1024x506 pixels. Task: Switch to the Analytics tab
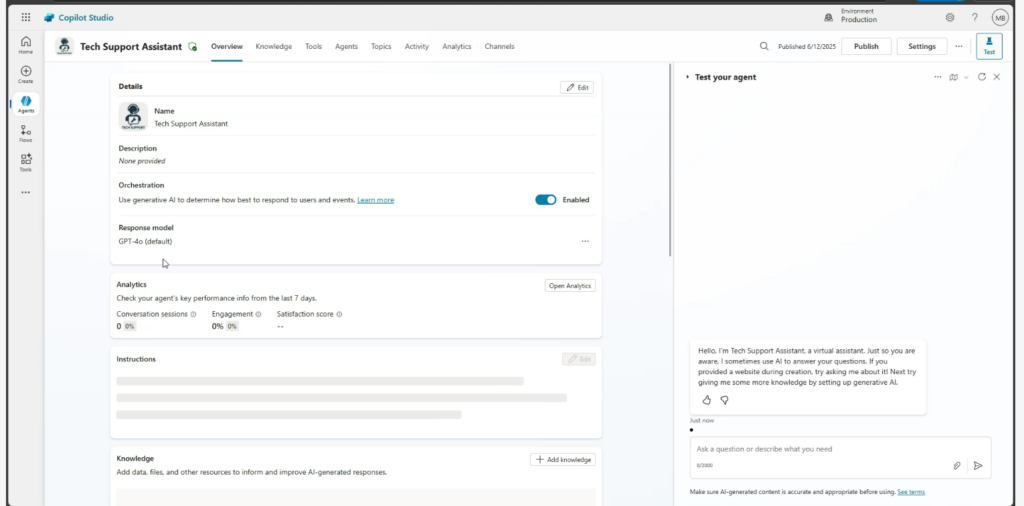[456, 46]
